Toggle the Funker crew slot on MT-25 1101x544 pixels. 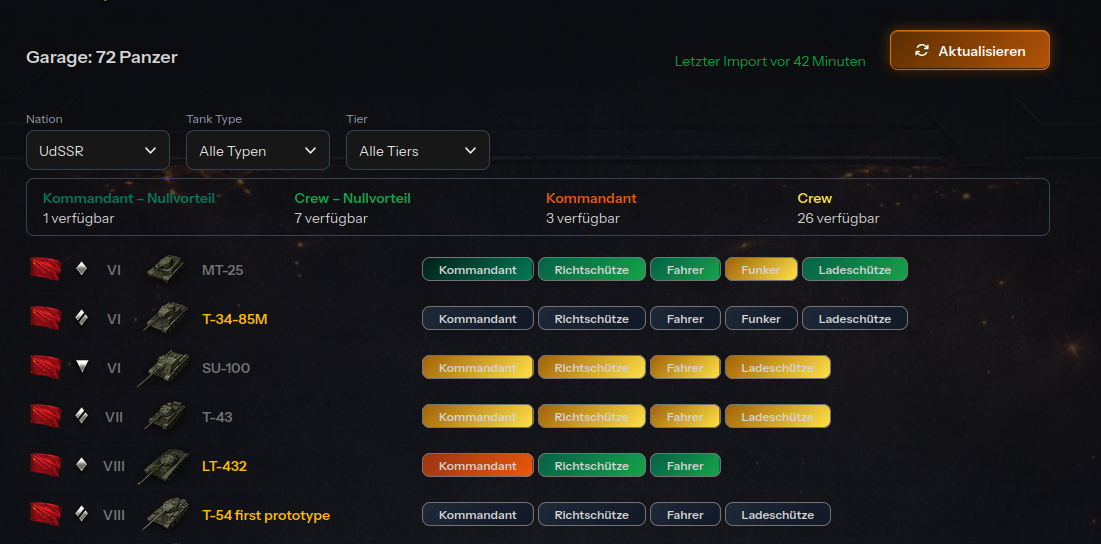[761, 270]
